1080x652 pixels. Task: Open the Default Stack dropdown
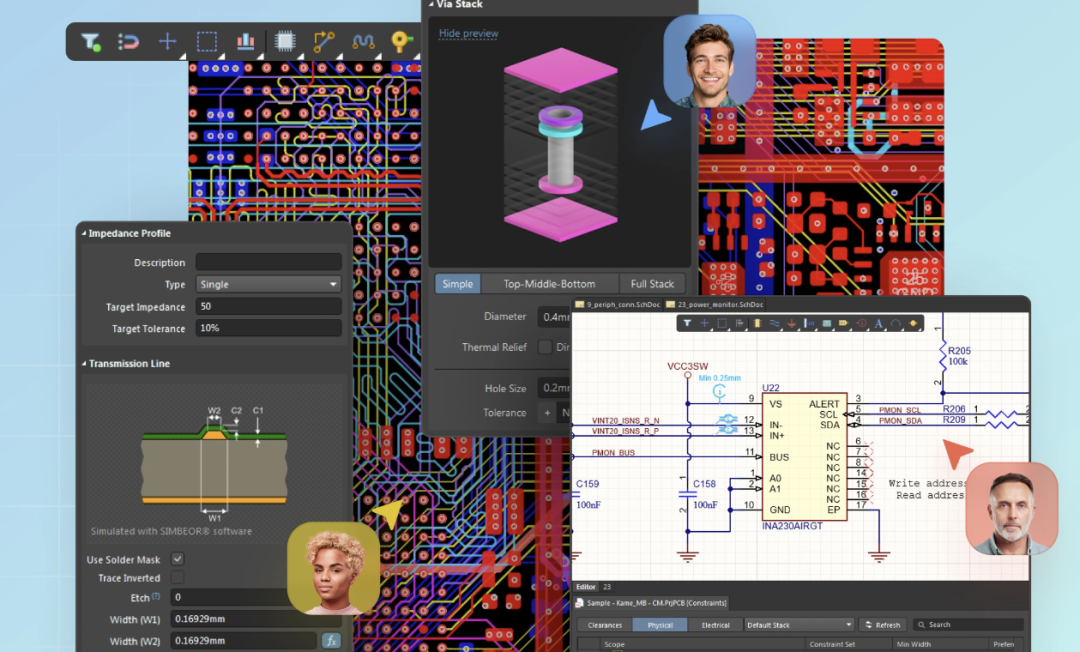pyautogui.click(x=799, y=625)
